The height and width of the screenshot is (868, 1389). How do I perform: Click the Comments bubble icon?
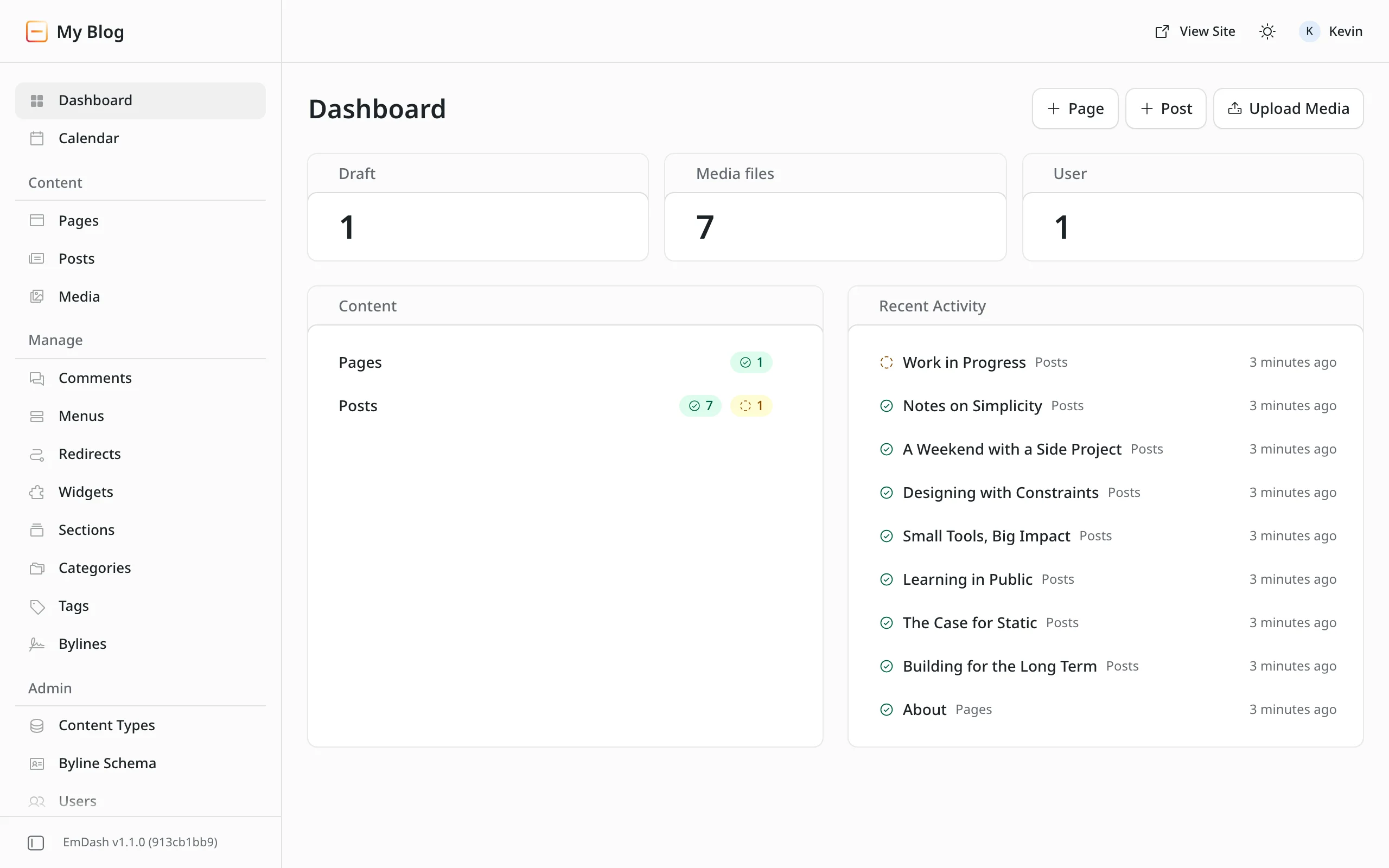[37, 378]
